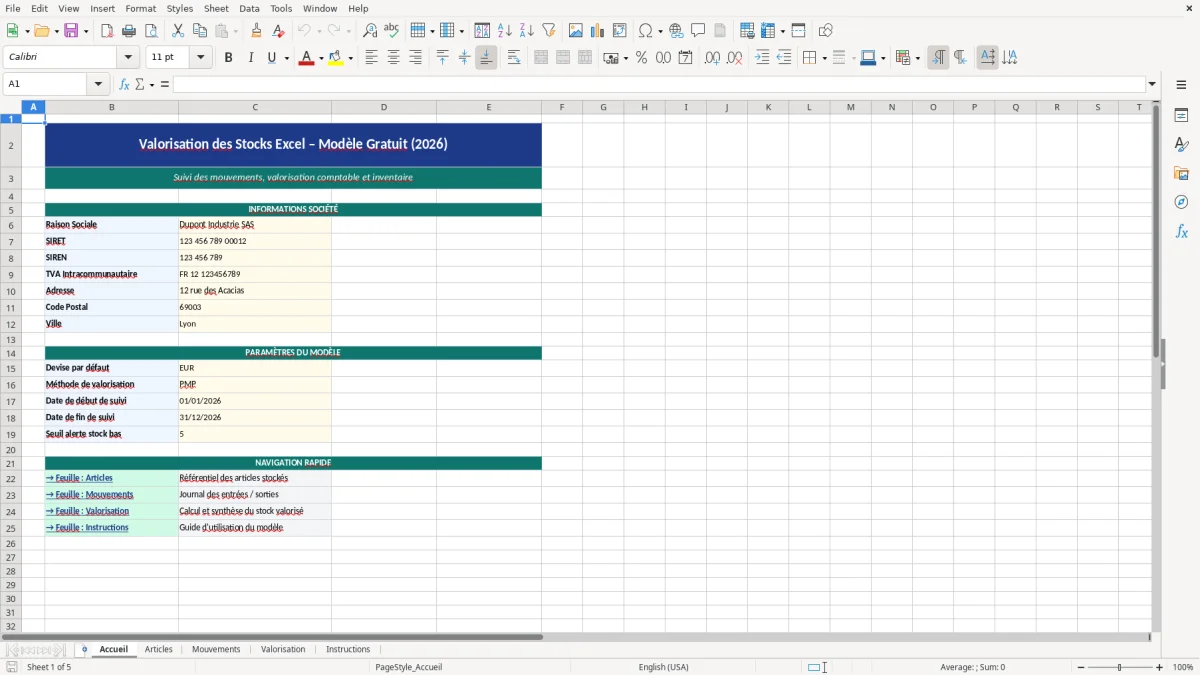The height and width of the screenshot is (675, 1200).
Task: Open the Calibri font name dropdown
Action: [x=128, y=58]
